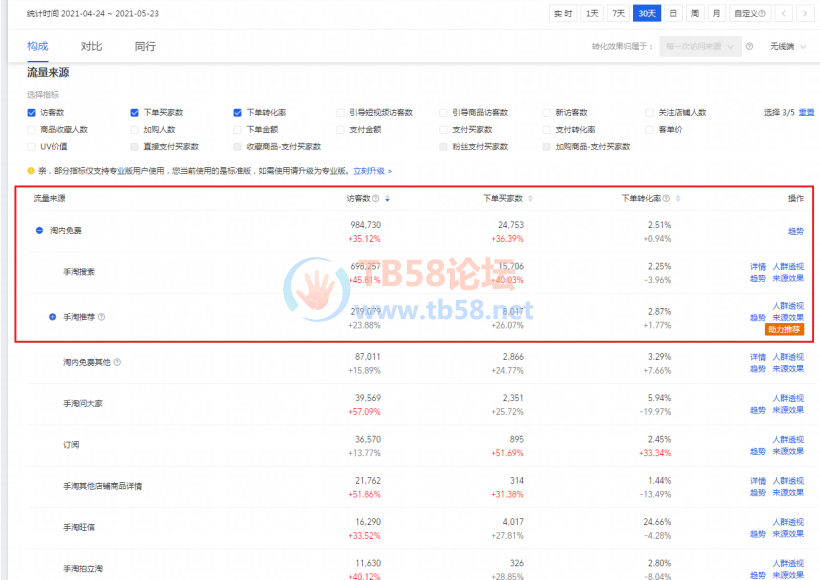820x580 pixels.
Task: Click help icon next to 手淘推荐
Action: pos(101,317)
